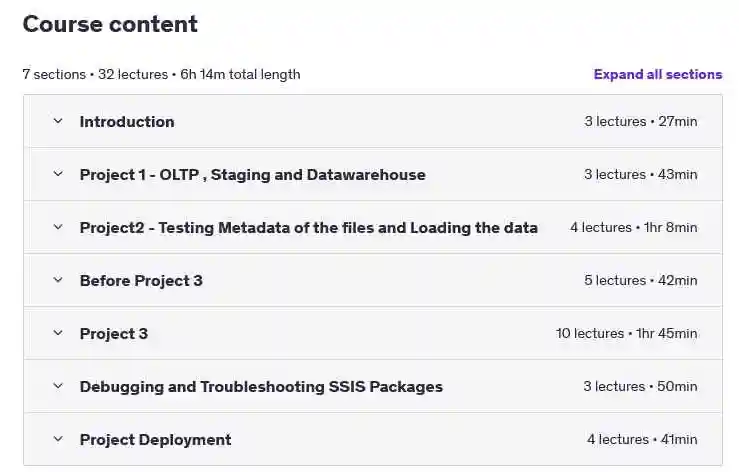This screenshot has height=472, width=739.
Task: Open the Introduction section title
Action: point(127,122)
